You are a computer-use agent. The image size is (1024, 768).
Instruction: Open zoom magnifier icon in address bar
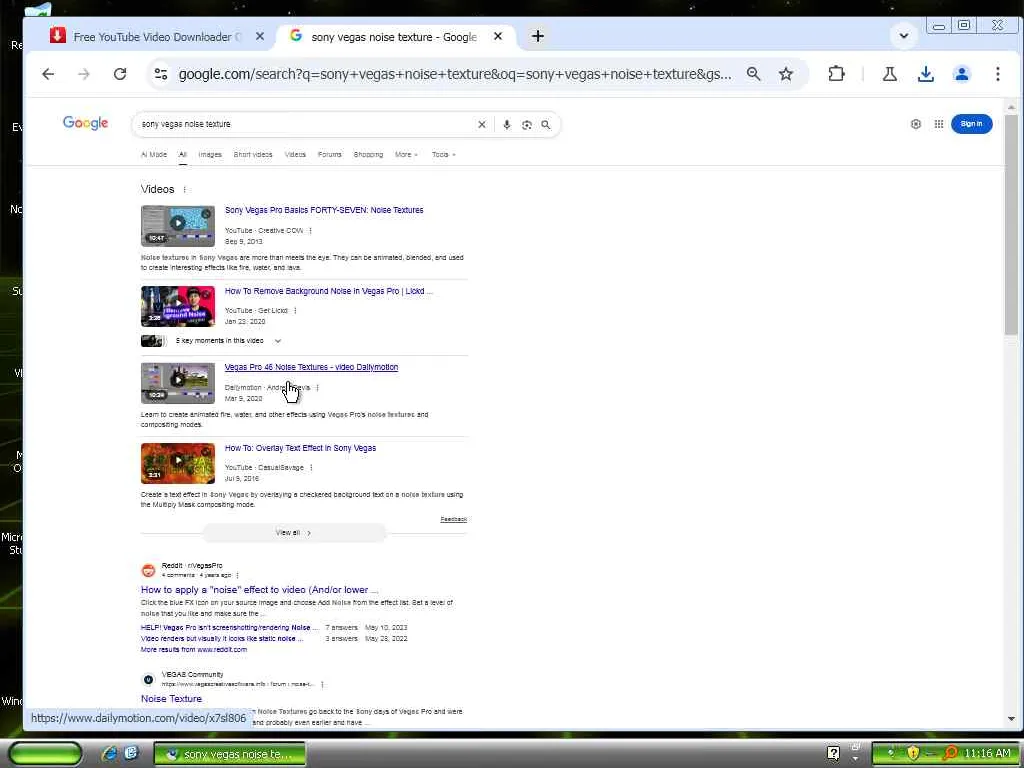(x=754, y=74)
